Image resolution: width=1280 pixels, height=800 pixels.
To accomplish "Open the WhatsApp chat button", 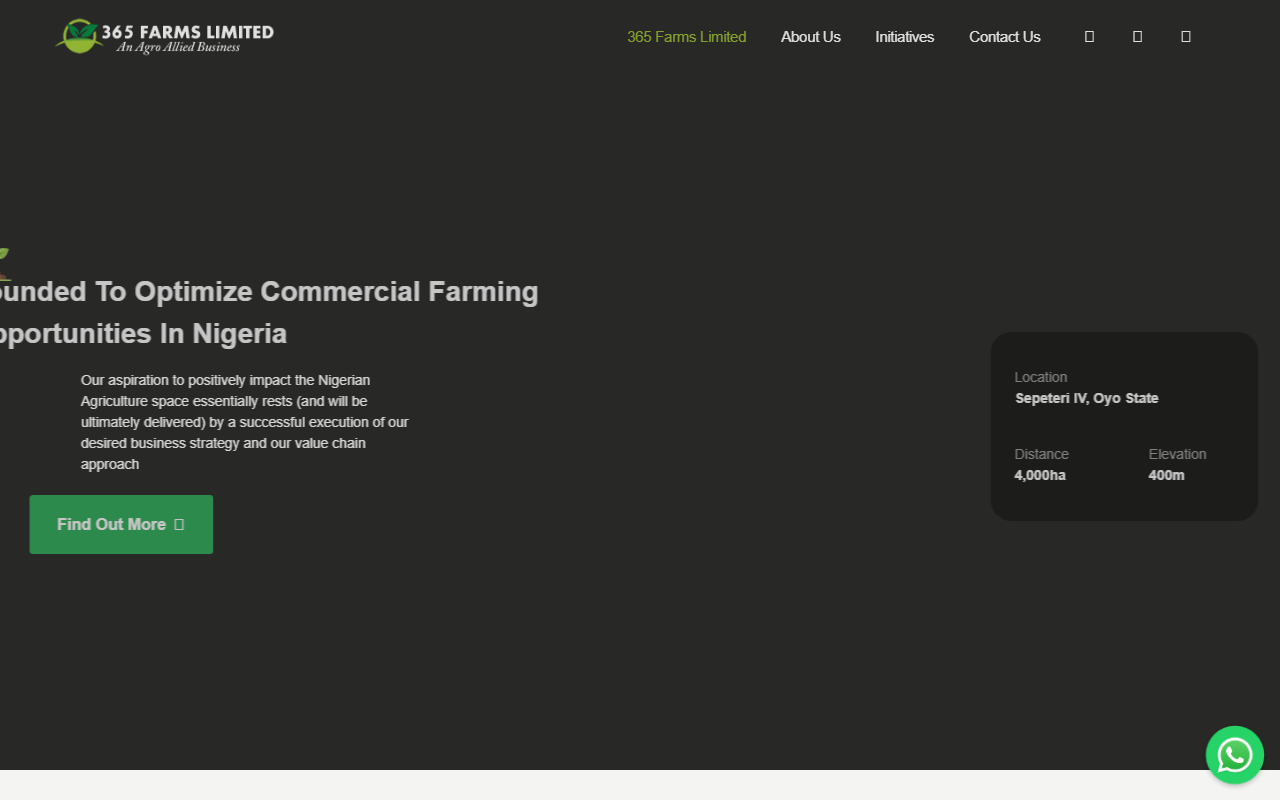I will (1235, 755).
